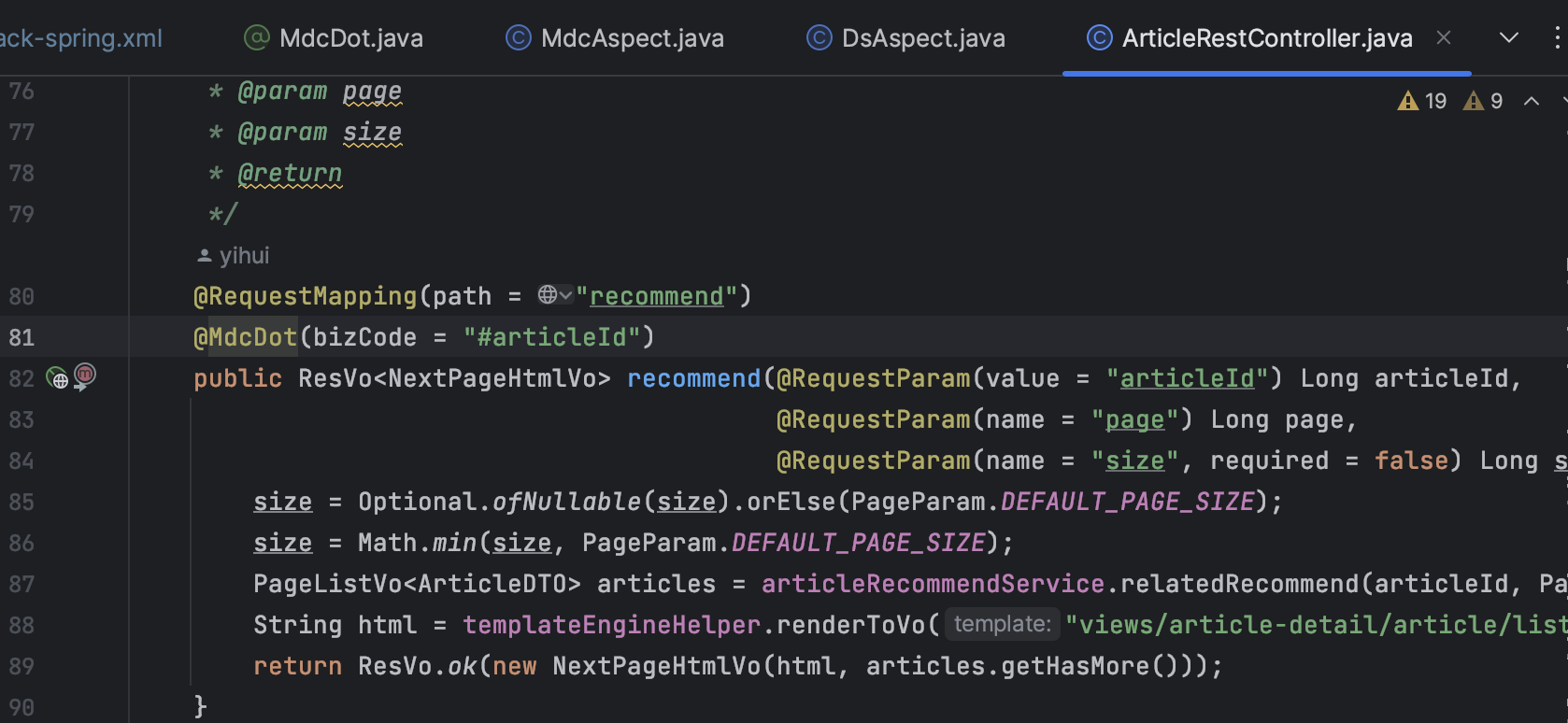1568x723 pixels.
Task: Click line number 80 in the gutter
Action: 21,296
